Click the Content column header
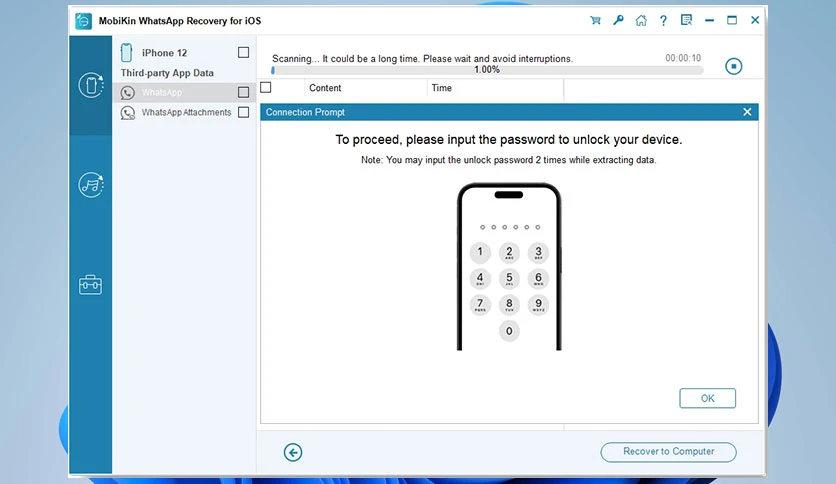The height and width of the screenshot is (484, 836). [x=325, y=88]
